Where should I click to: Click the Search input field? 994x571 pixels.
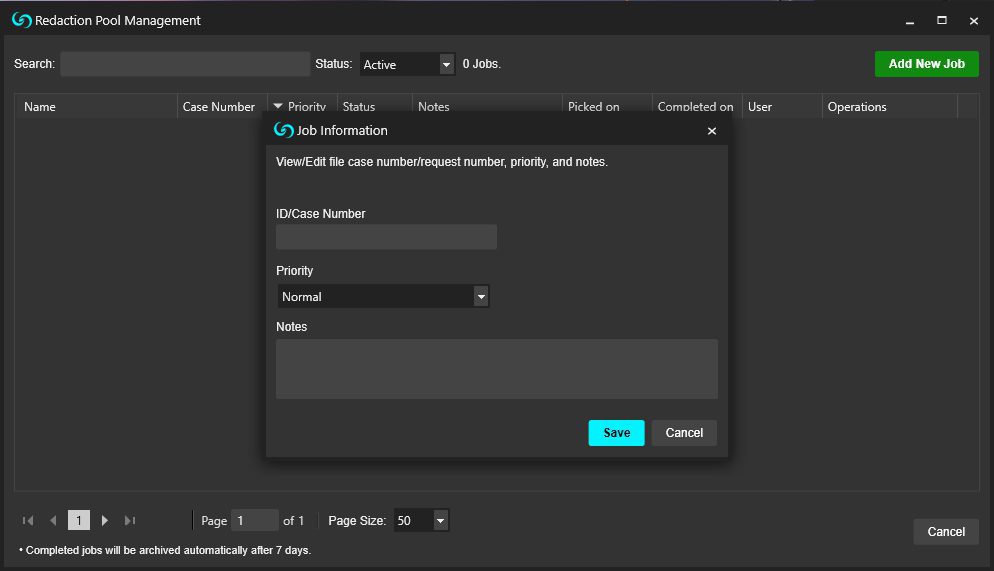click(x=185, y=64)
